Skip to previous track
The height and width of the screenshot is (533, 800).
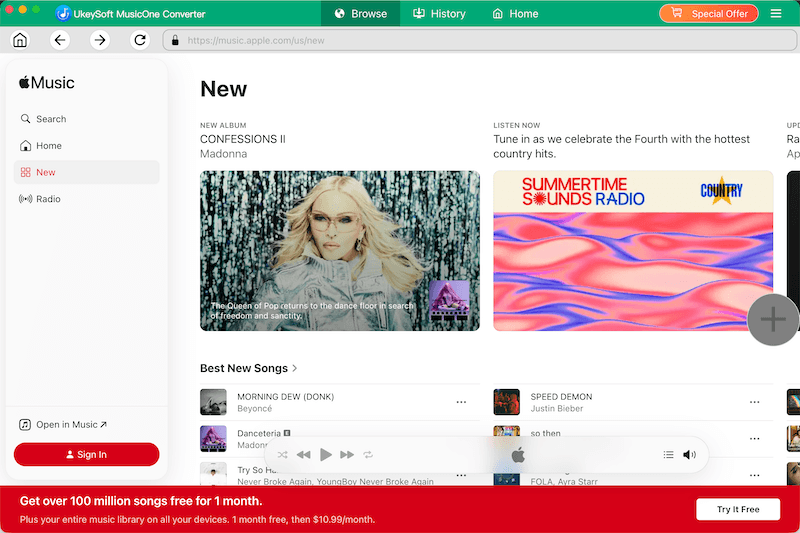click(304, 454)
